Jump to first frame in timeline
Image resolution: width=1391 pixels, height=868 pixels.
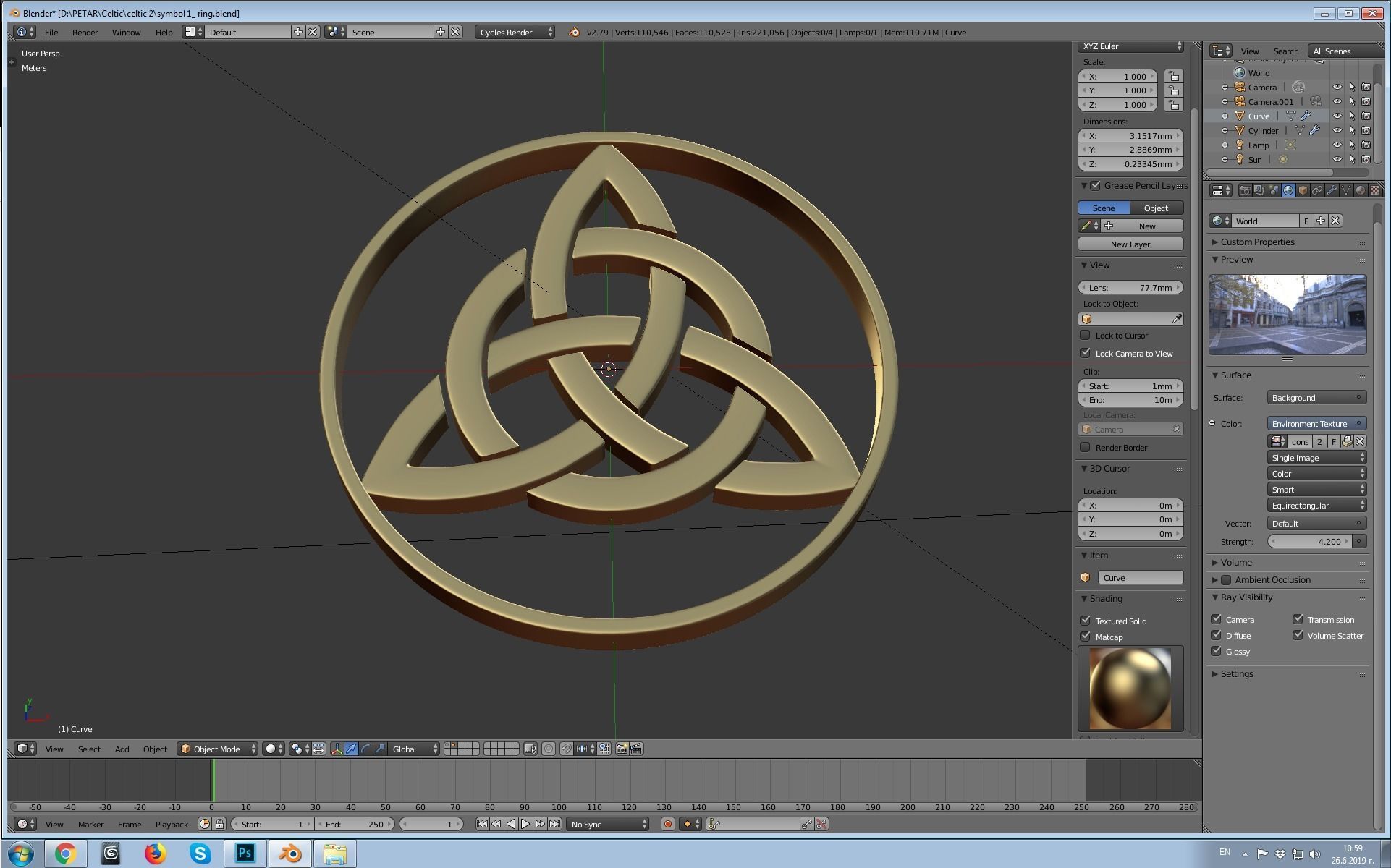(482, 824)
